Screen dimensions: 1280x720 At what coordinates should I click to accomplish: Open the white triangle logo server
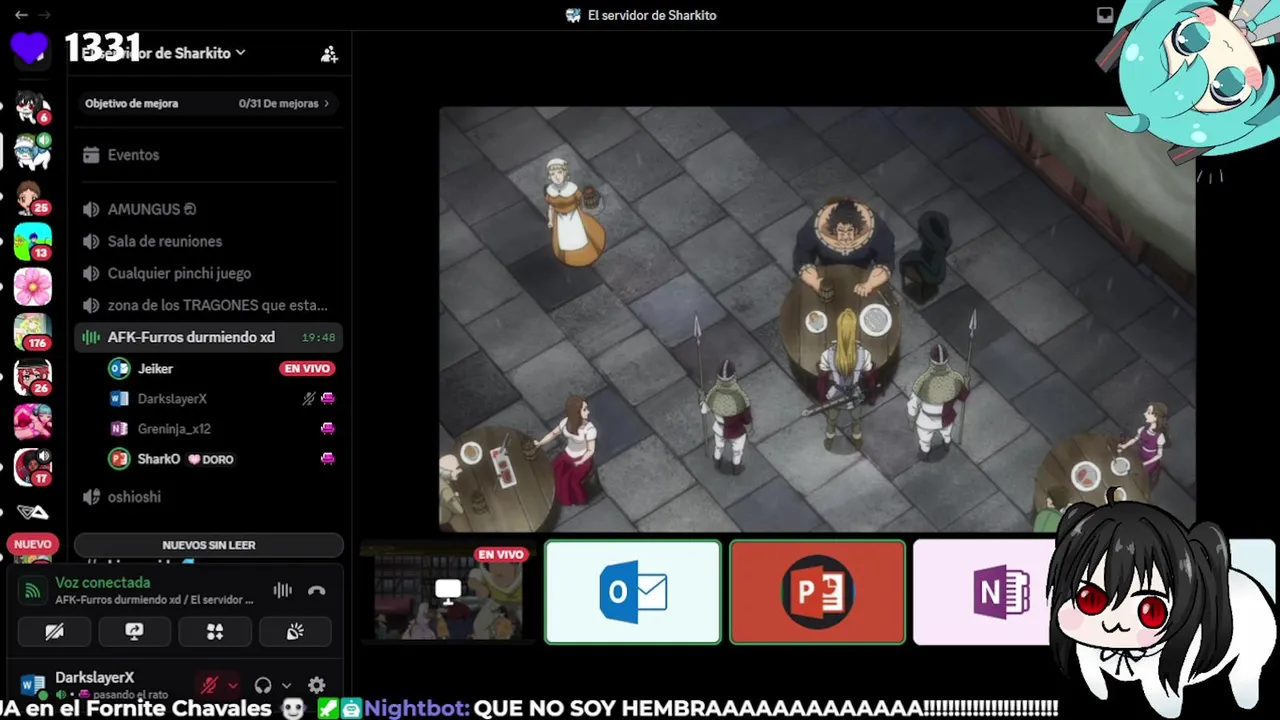tap(33, 512)
